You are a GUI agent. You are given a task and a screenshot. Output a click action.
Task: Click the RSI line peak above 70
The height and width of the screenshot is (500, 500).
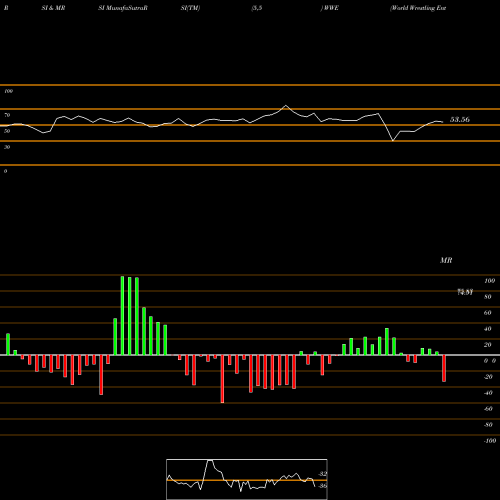coord(286,106)
